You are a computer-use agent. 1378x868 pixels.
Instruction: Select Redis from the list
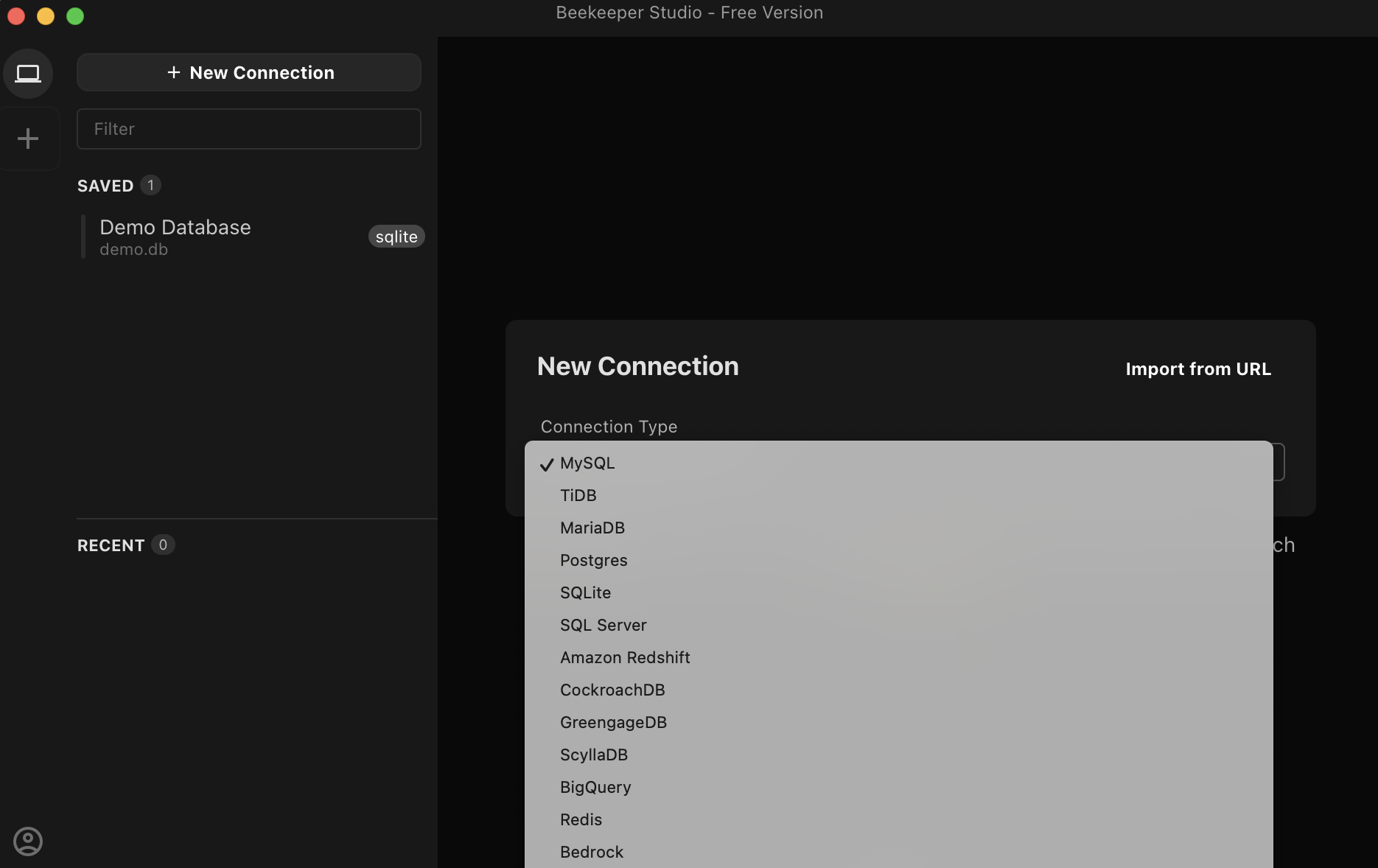pyautogui.click(x=898, y=819)
